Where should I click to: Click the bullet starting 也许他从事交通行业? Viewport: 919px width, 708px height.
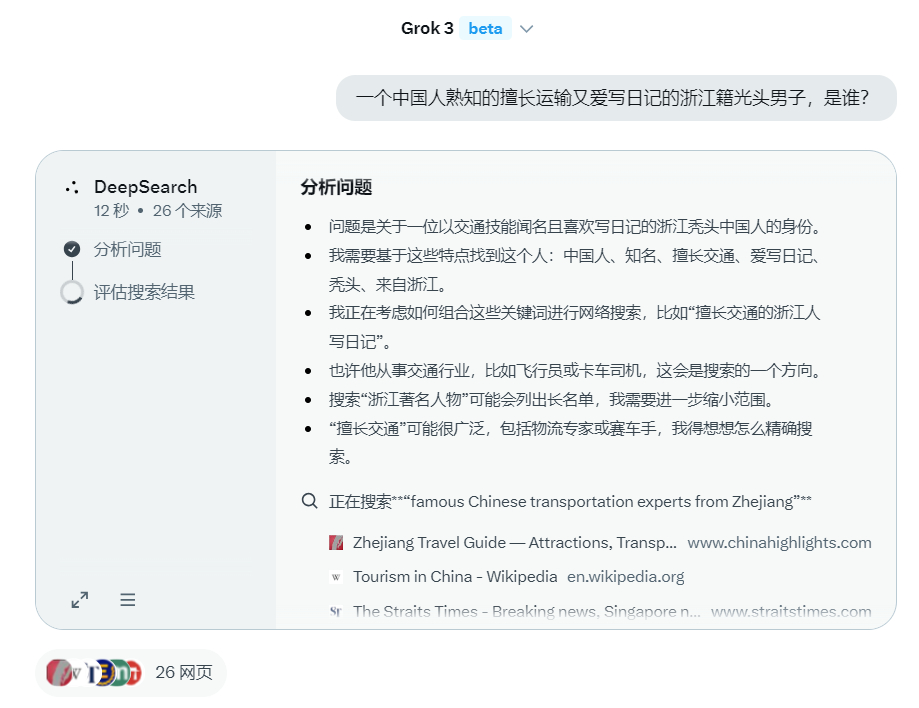(575, 370)
